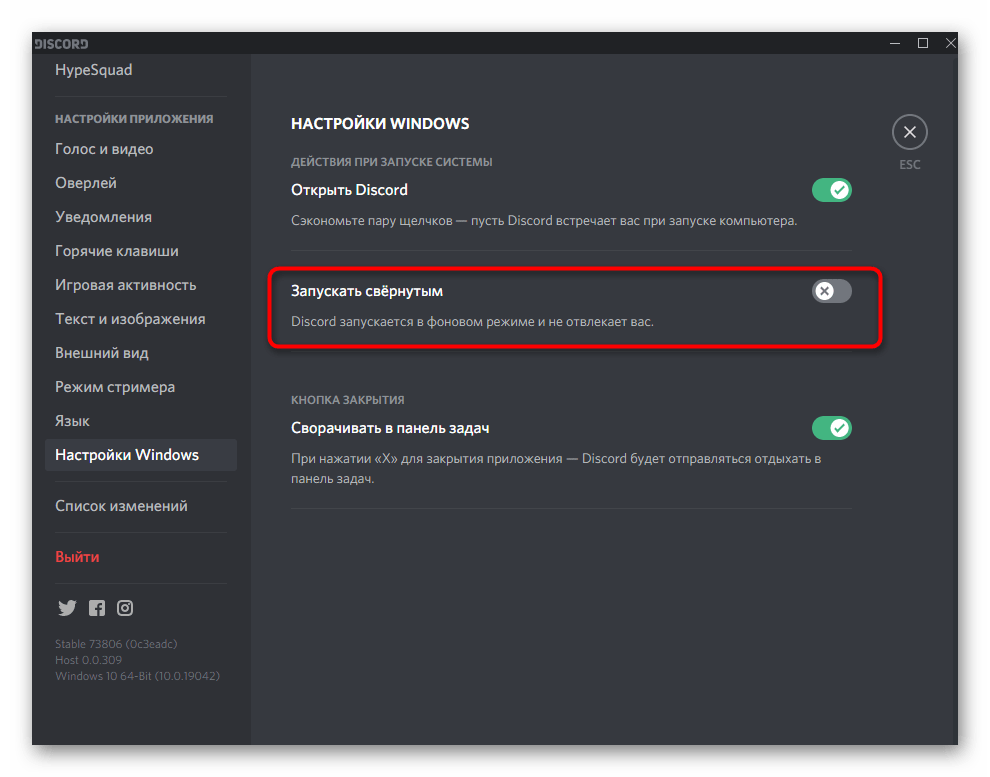Enable the Запускать свёрнутым toggle

coord(832,291)
